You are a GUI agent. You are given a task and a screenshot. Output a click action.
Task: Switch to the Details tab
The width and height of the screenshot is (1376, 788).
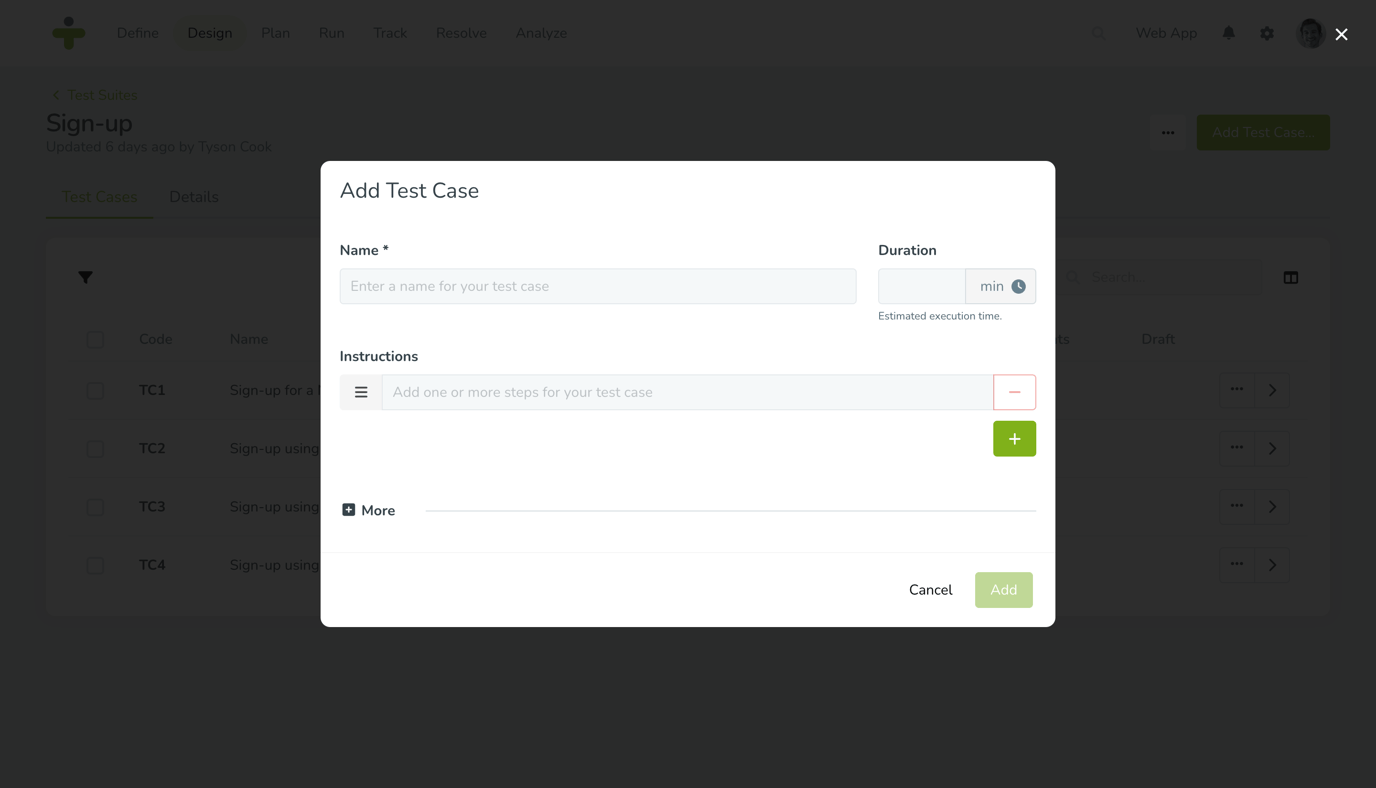click(x=193, y=197)
